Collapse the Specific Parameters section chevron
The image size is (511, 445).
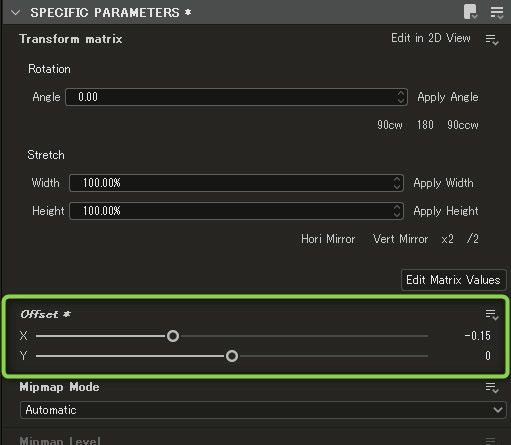click(x=15, y=13)
